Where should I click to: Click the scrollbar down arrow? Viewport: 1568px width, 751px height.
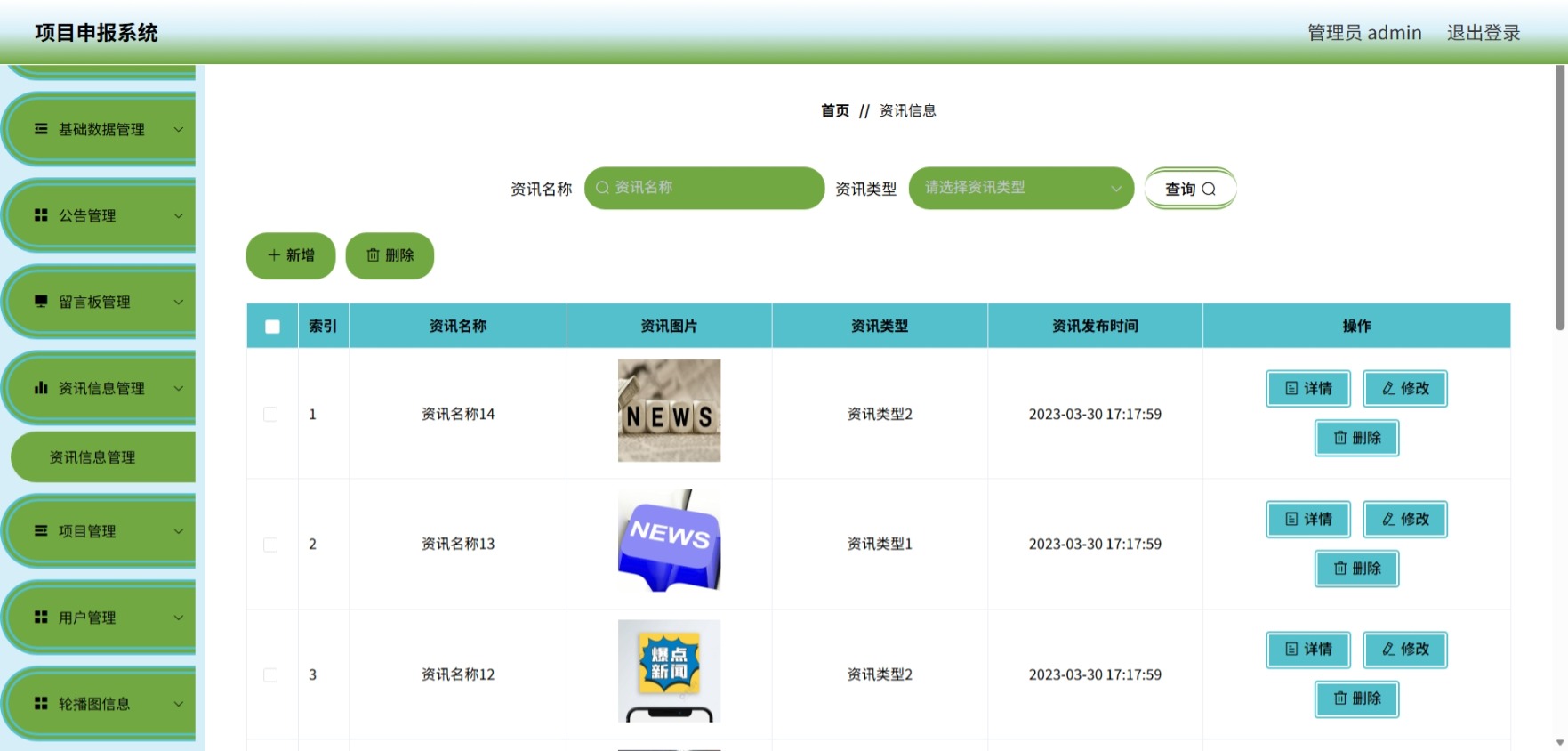point(1560,742)
